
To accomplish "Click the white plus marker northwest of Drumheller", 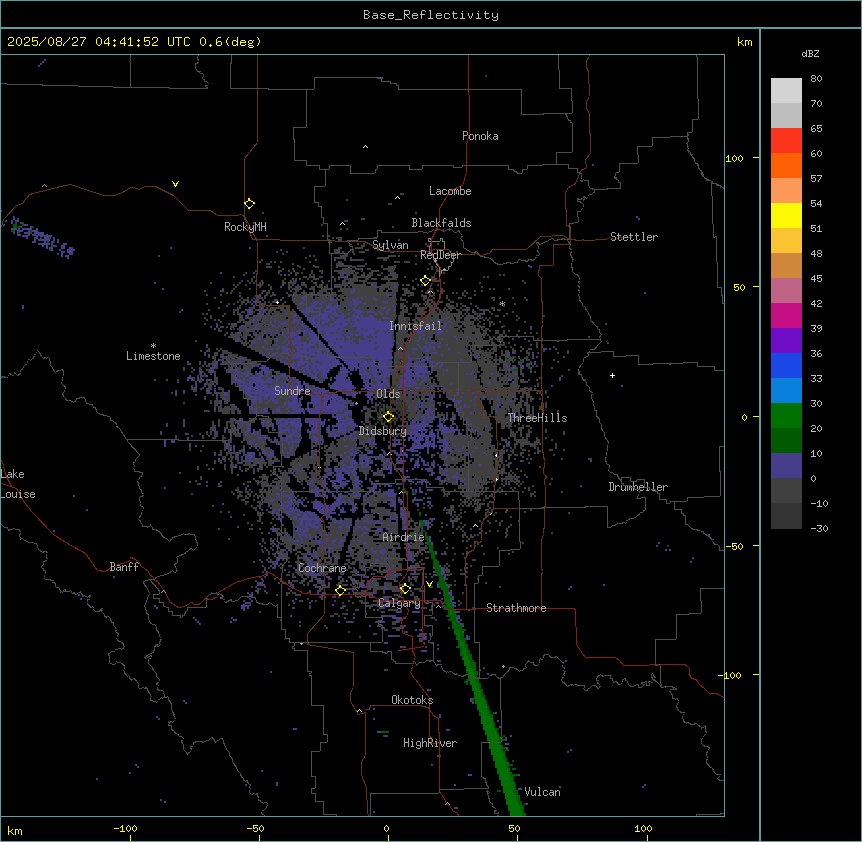I will coord(612,375).
